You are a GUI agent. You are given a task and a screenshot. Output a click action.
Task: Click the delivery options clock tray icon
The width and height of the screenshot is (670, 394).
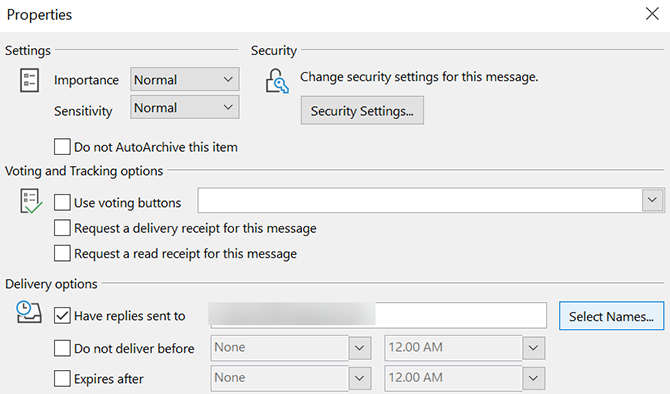pos(29,312)
